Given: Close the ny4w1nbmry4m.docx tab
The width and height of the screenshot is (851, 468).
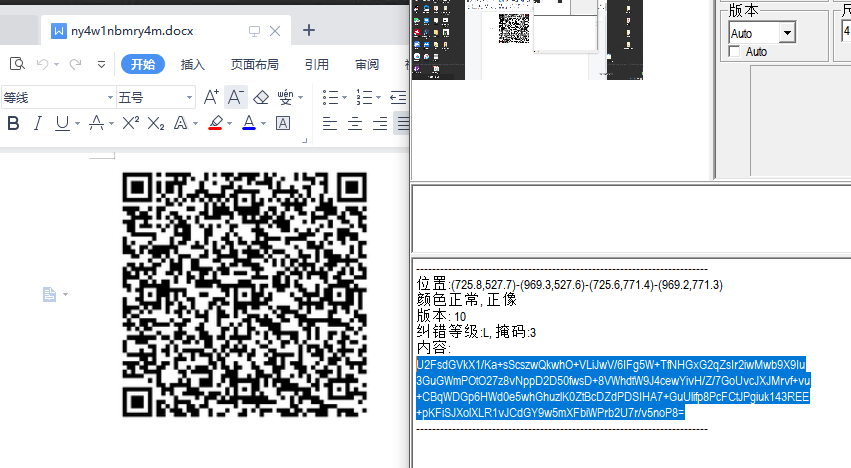Looking at the screenshot, I should coord(275,31).
